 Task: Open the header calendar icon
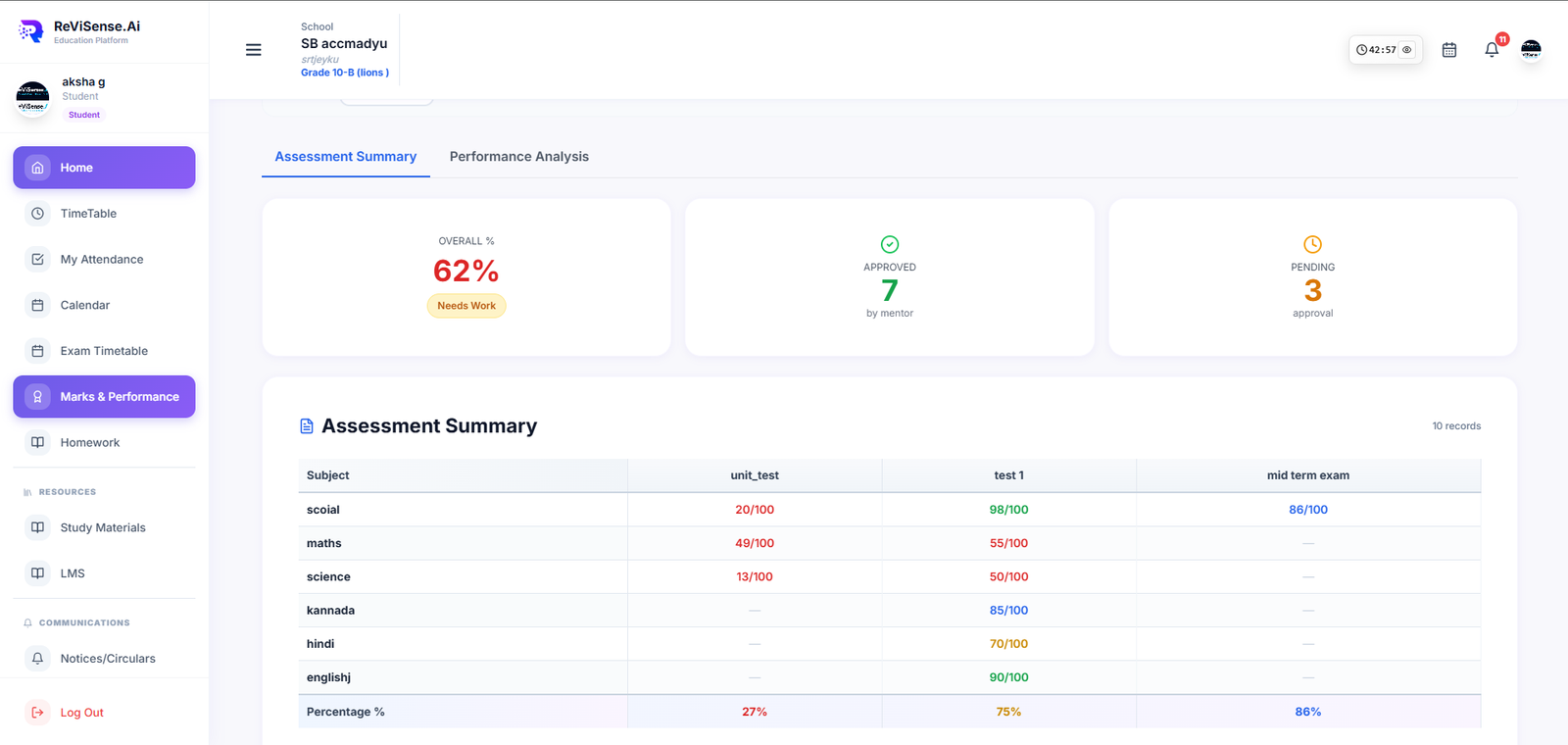click(x=1449, y=50)
